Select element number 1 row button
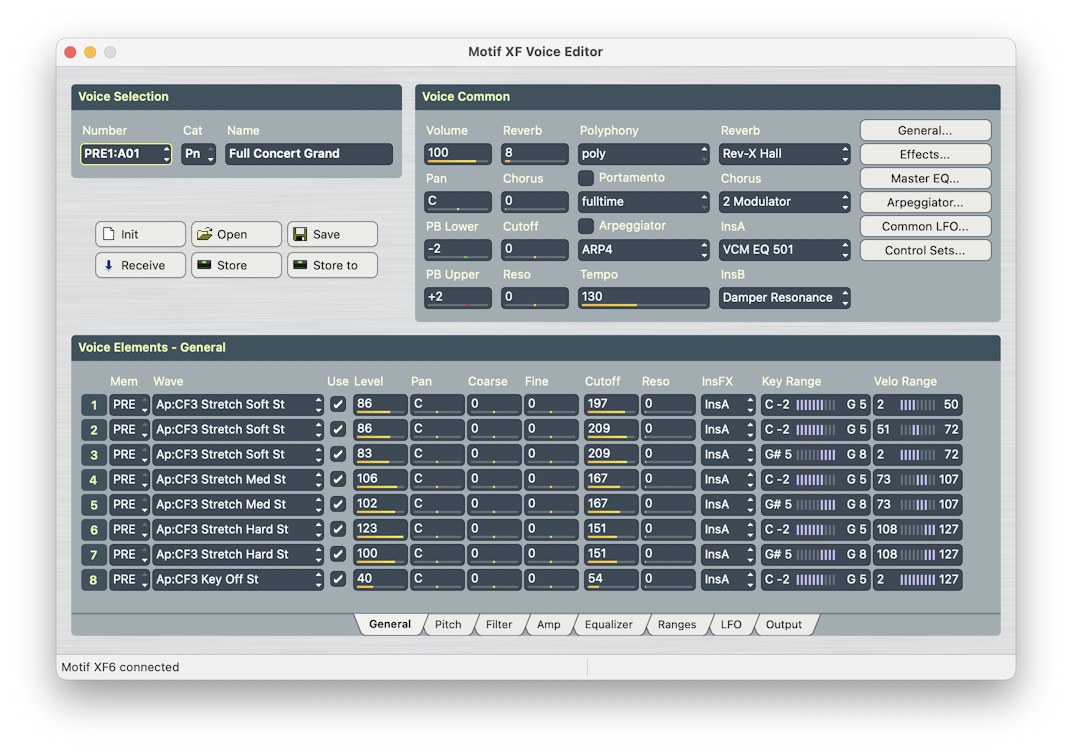The image size is (1072, 754). pos(94,405)
